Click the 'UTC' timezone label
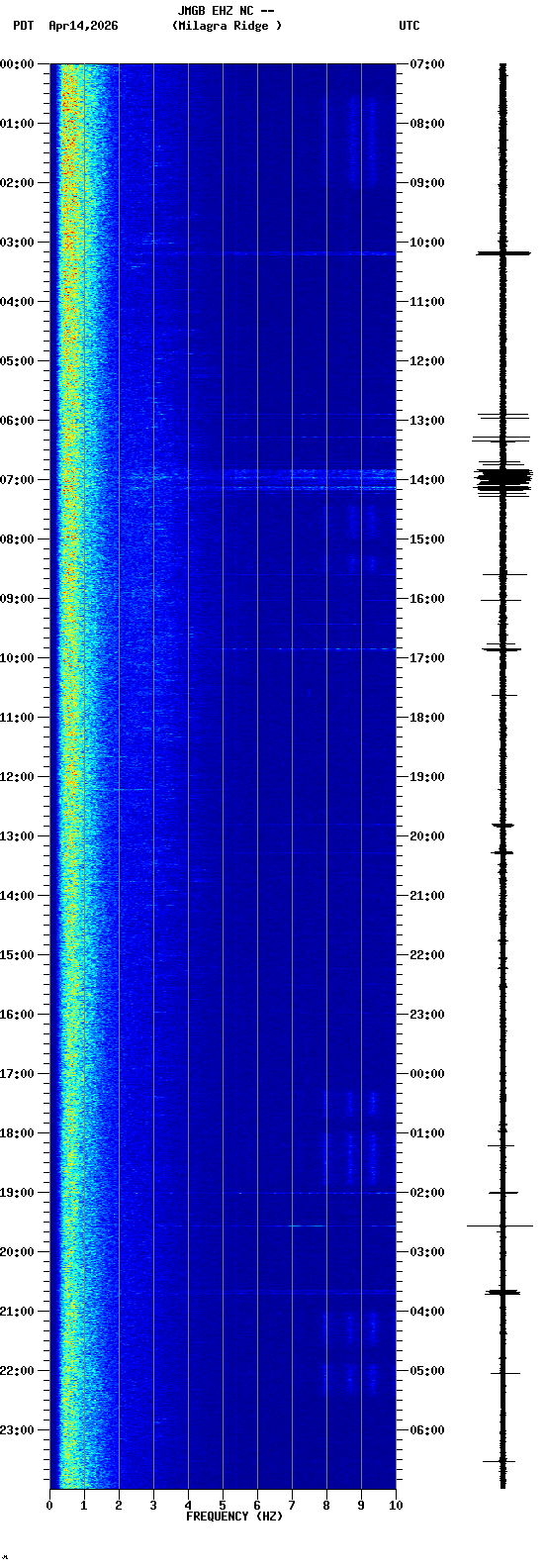The image size is (546, 1568). [x=409, y=26]
